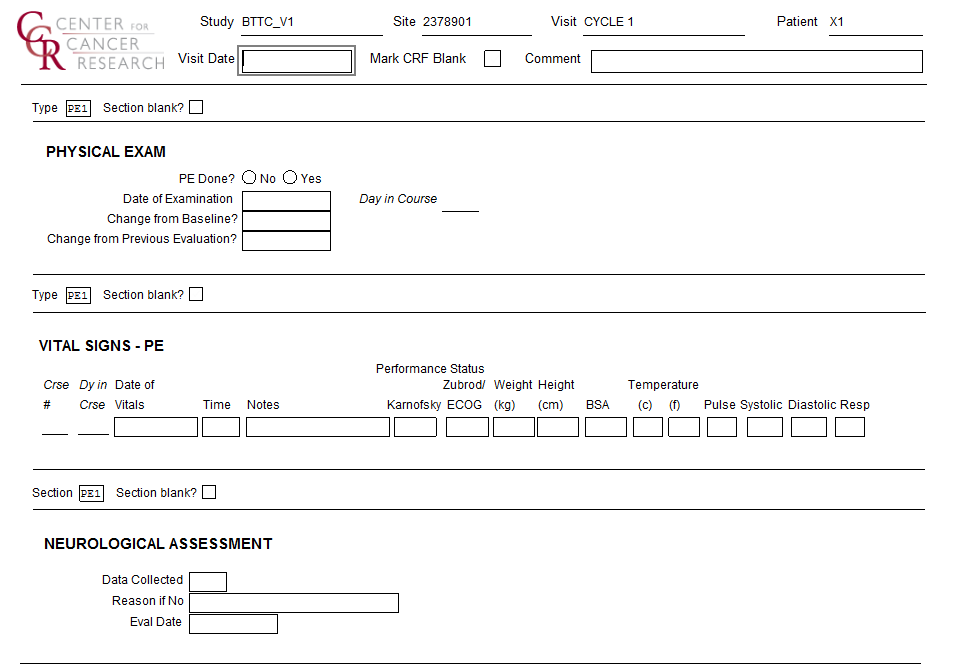This screenshot has width=967, height=665.
Task: Click the Date of Vitals field
Action: [156, 427]
